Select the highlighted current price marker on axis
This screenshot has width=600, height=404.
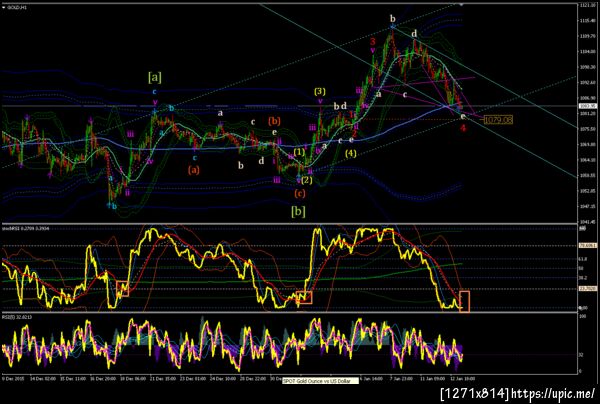pyautogui.click(x=585, y=106)
